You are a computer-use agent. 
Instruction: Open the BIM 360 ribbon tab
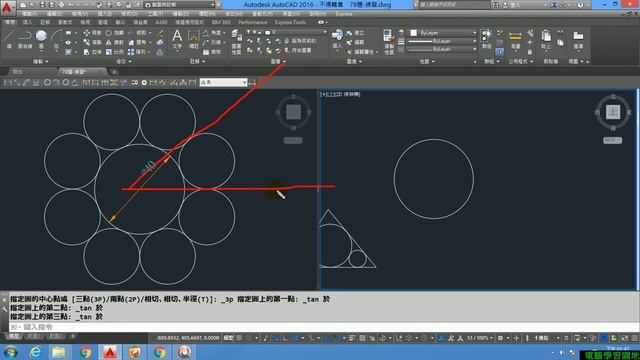point(221,22)
